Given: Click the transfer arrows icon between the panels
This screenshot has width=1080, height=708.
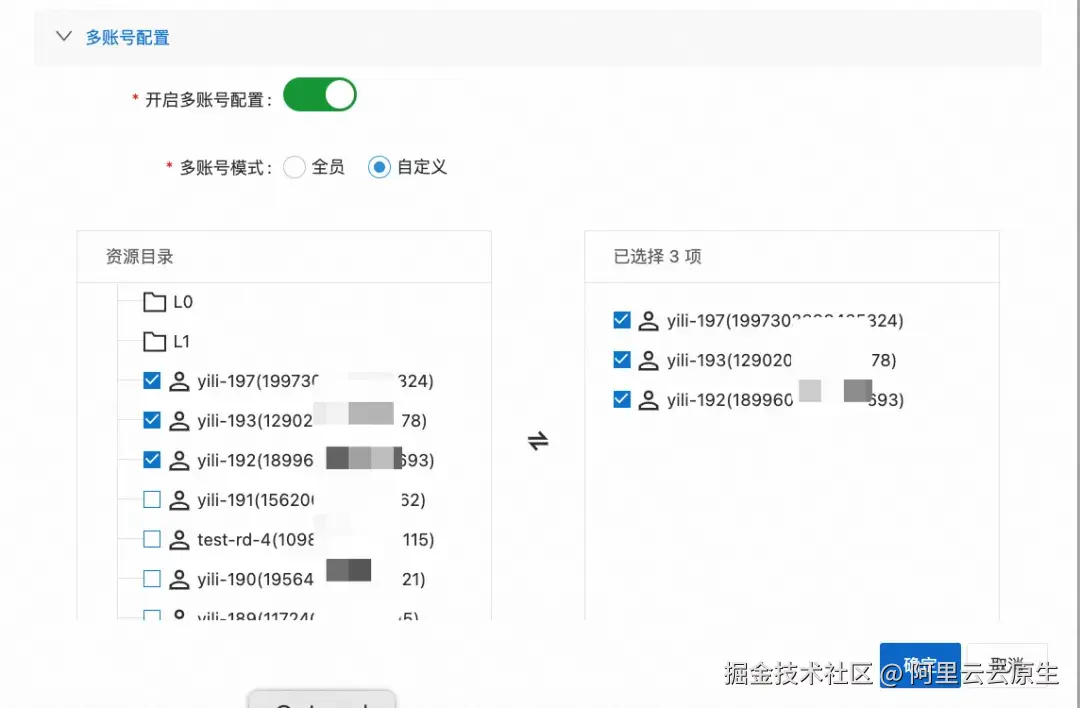Looking at the screenshot, I should click(x=538, y=440).
